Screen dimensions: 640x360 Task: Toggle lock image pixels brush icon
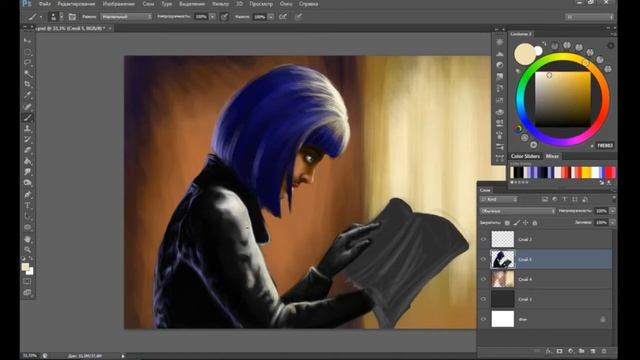point(517,223)
